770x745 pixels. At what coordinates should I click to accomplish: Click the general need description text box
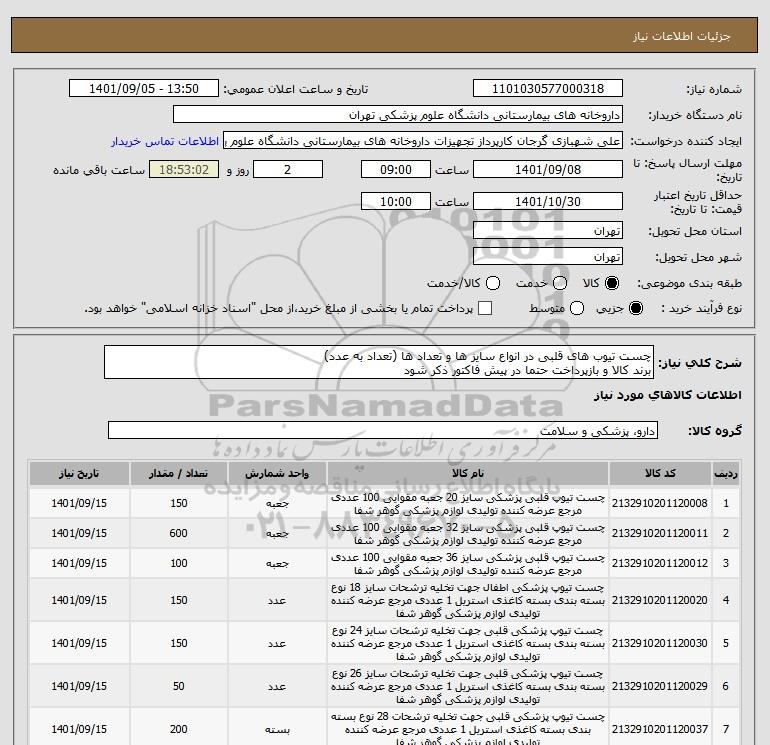click(379, 362)
